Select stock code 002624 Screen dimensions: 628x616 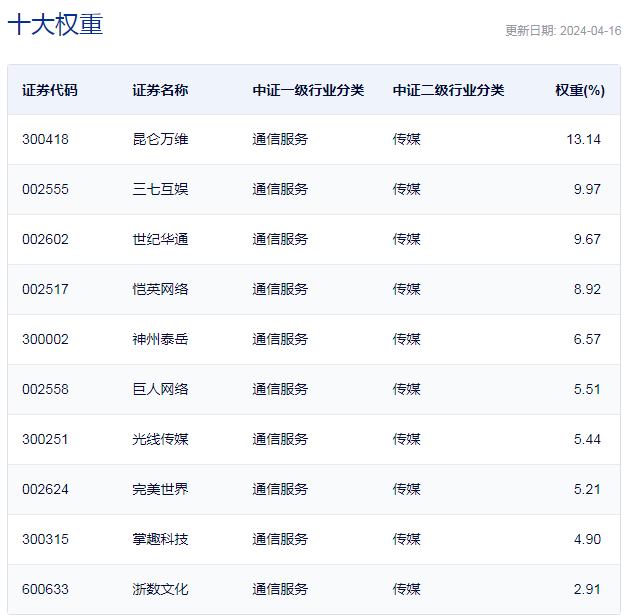point(45,489)
